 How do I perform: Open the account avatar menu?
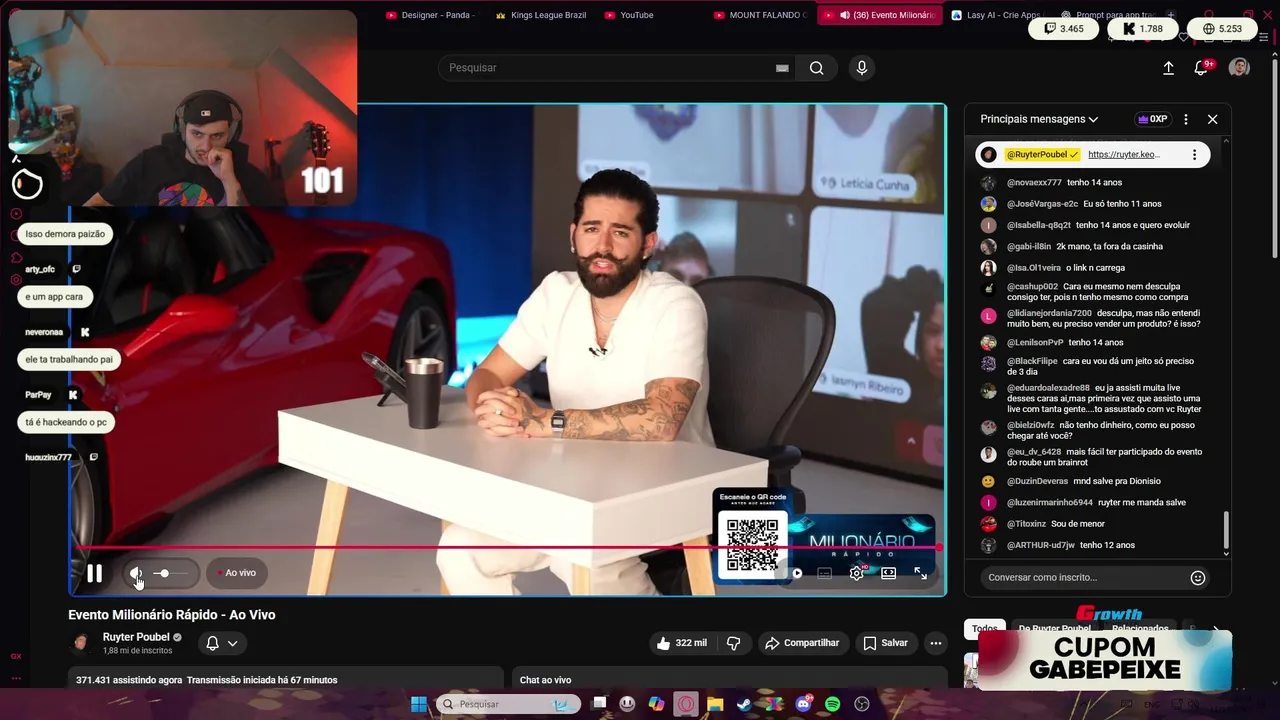tap(1239, 67)
